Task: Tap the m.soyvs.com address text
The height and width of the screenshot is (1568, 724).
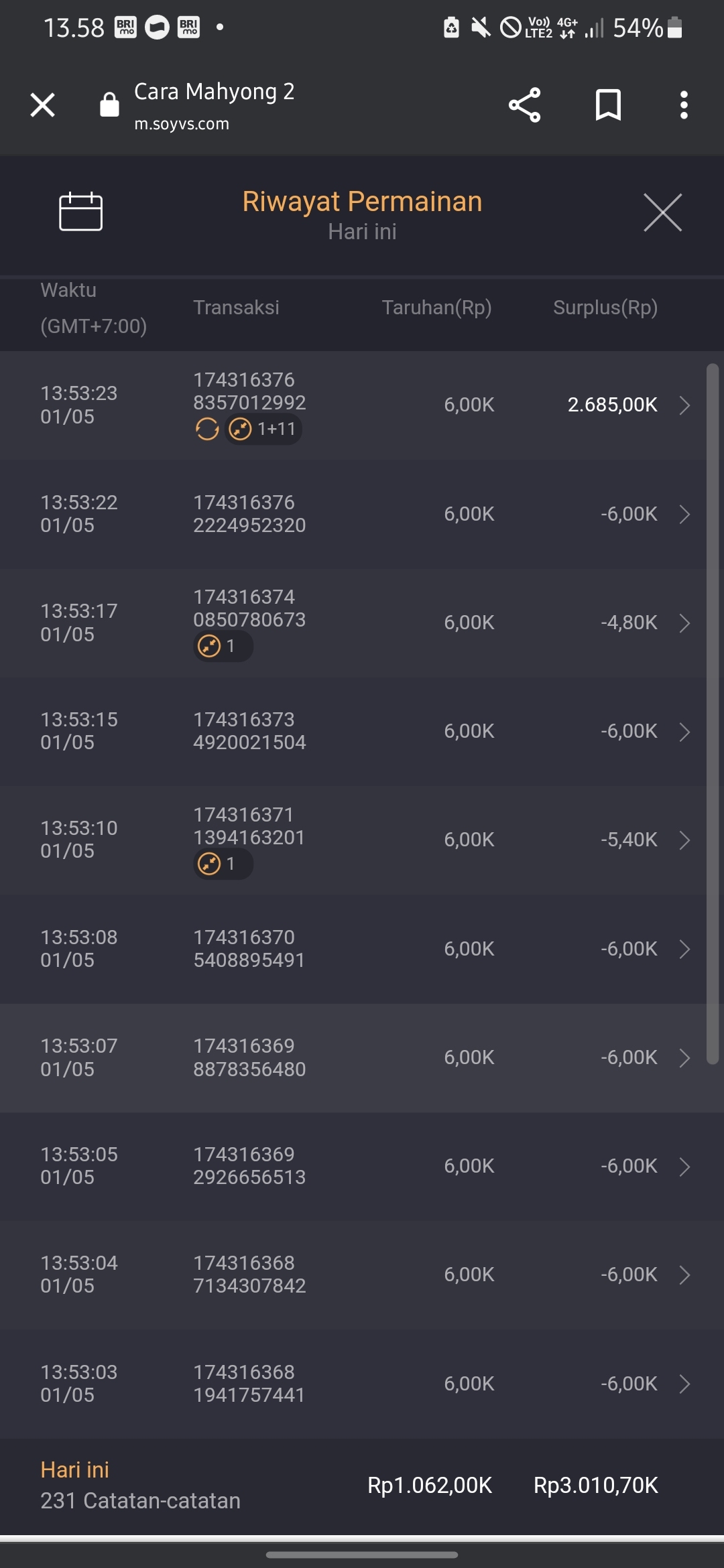Action: [182, 124]
